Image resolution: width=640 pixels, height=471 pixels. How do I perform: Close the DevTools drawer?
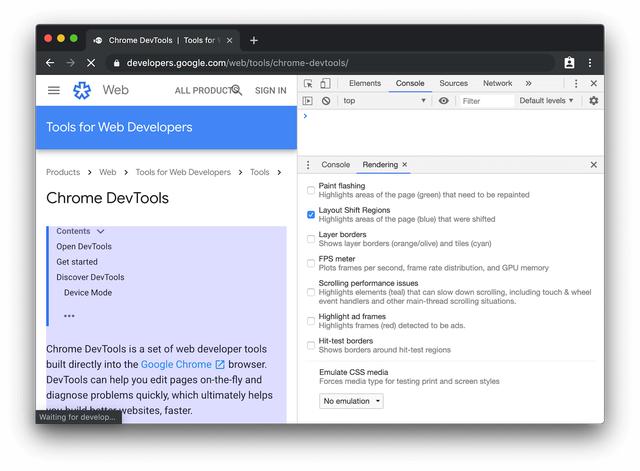click(x=593, y=164)
